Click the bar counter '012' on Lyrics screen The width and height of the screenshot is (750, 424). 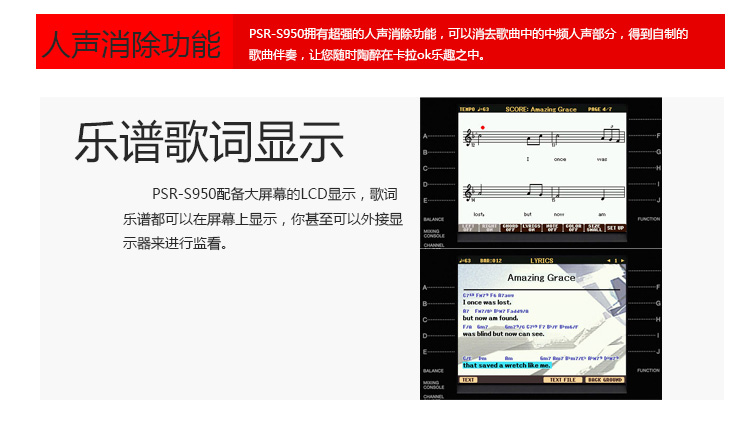[496, 260]
